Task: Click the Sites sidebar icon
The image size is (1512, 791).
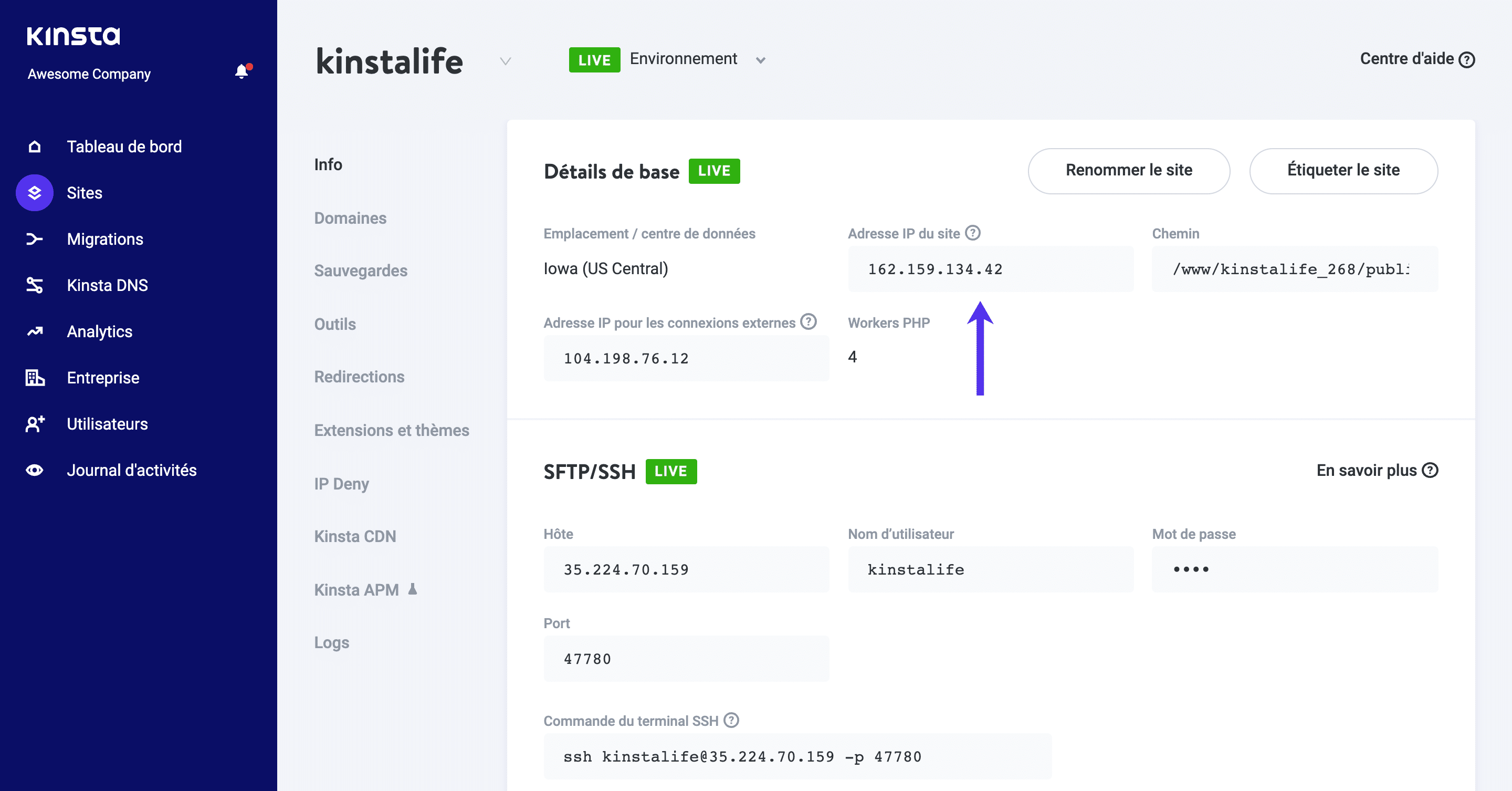Action: tap(34, 192)
